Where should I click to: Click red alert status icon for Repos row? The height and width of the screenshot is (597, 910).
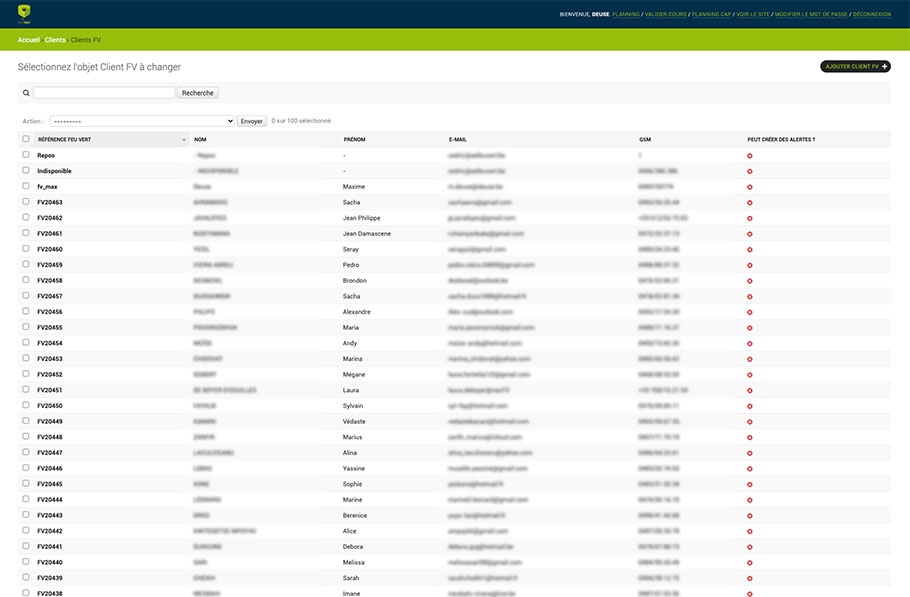[750, 156]
